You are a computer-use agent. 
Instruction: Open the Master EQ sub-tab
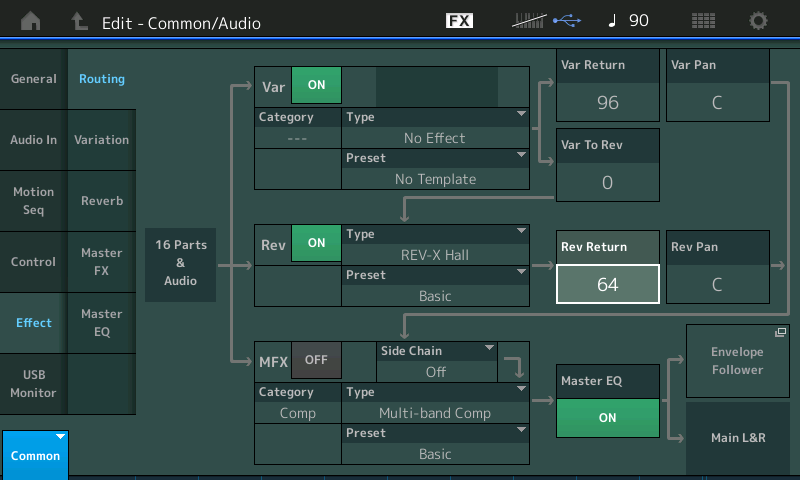(102, 323)
